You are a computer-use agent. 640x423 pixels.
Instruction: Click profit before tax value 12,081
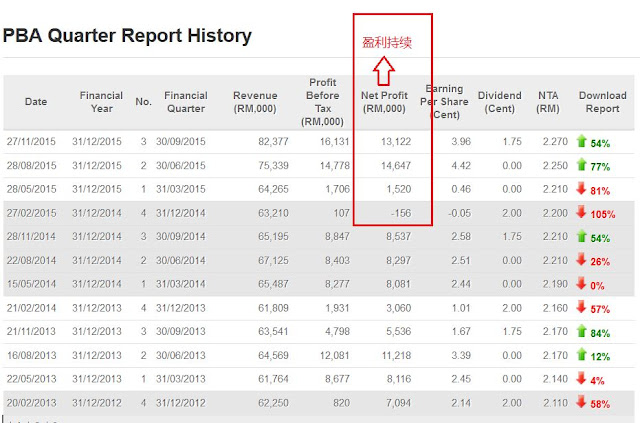point(335,355)
